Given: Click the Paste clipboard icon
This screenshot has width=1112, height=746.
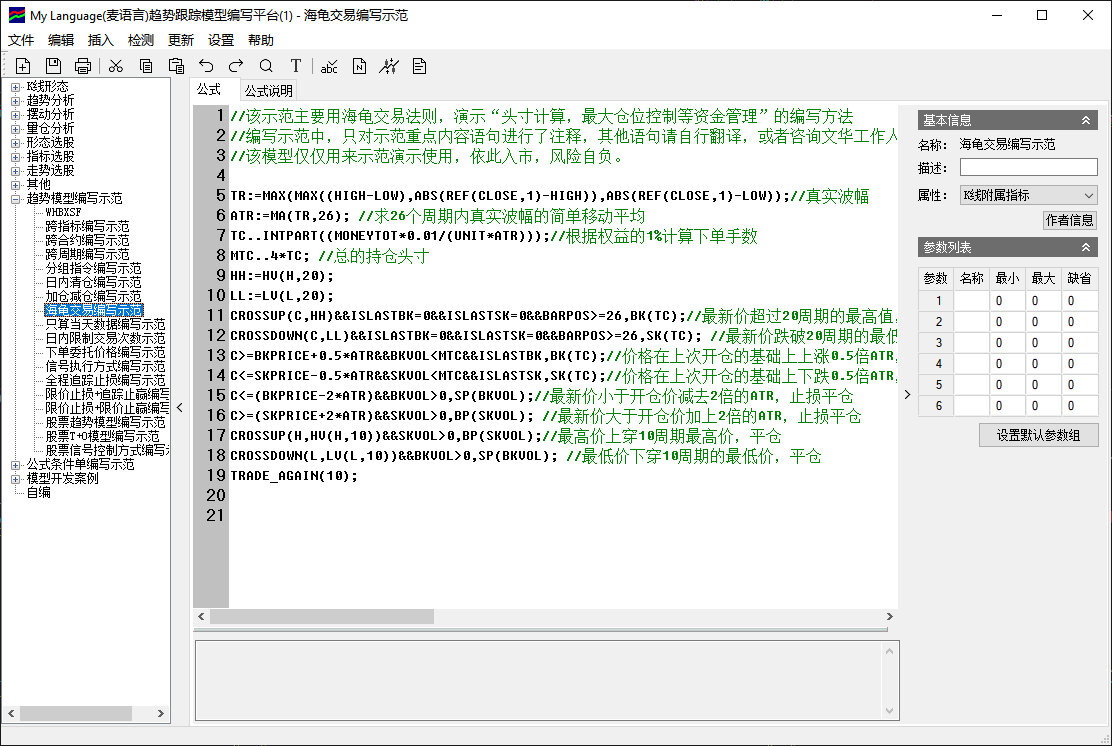Looking at the screenshot, I should coord(176,66).
